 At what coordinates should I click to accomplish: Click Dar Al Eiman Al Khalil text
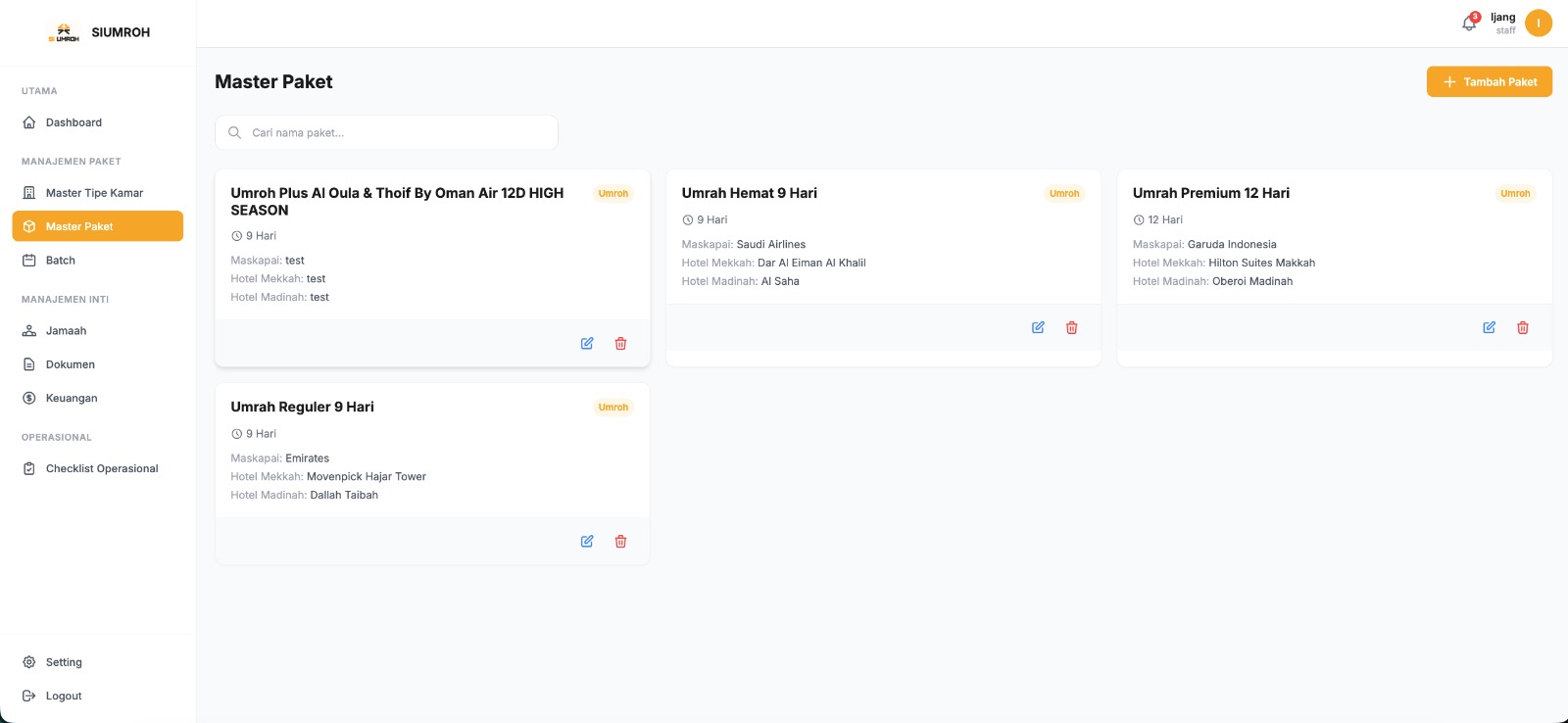[x=811, y=263]
